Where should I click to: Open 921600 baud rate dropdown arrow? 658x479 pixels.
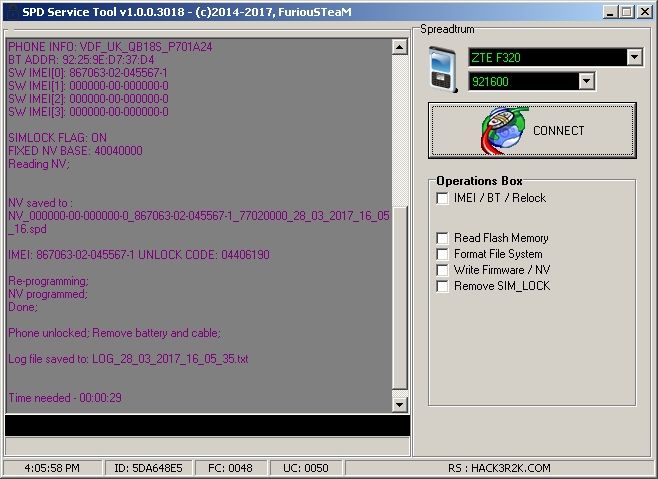pyautogui.click(x=586, y=81)
